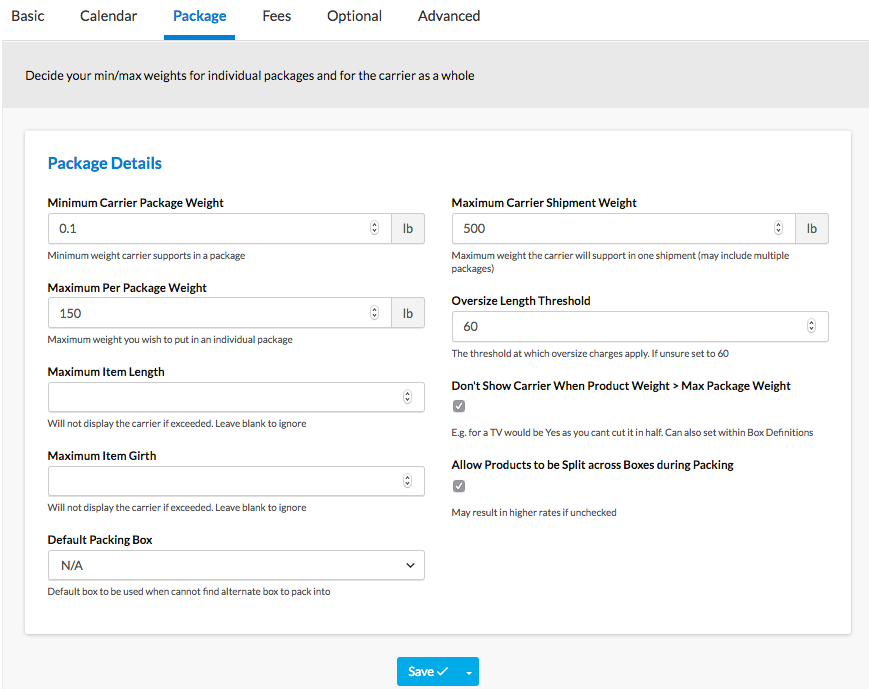Open the Default Packing Box dropdown
869x689 pixels.
tap(236, 565)
